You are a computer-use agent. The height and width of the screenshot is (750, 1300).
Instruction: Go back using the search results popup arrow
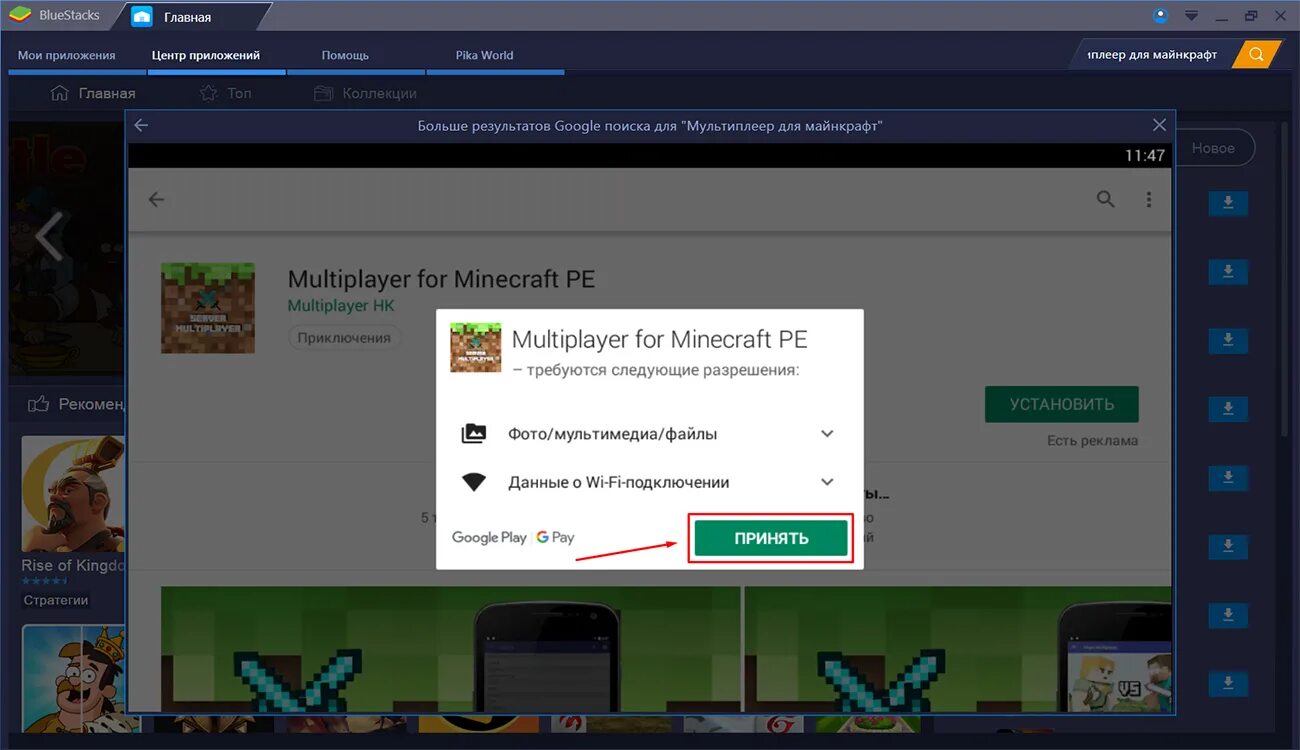coord(141,126)
